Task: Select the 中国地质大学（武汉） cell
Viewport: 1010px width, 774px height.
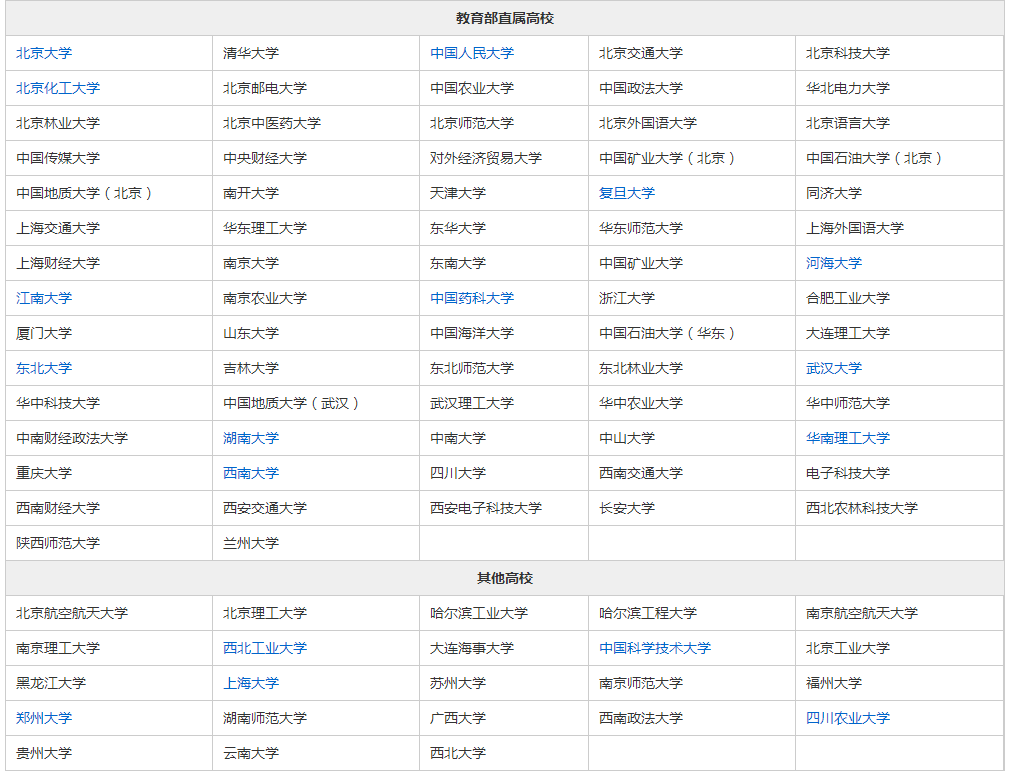Action: click(316, 403)
